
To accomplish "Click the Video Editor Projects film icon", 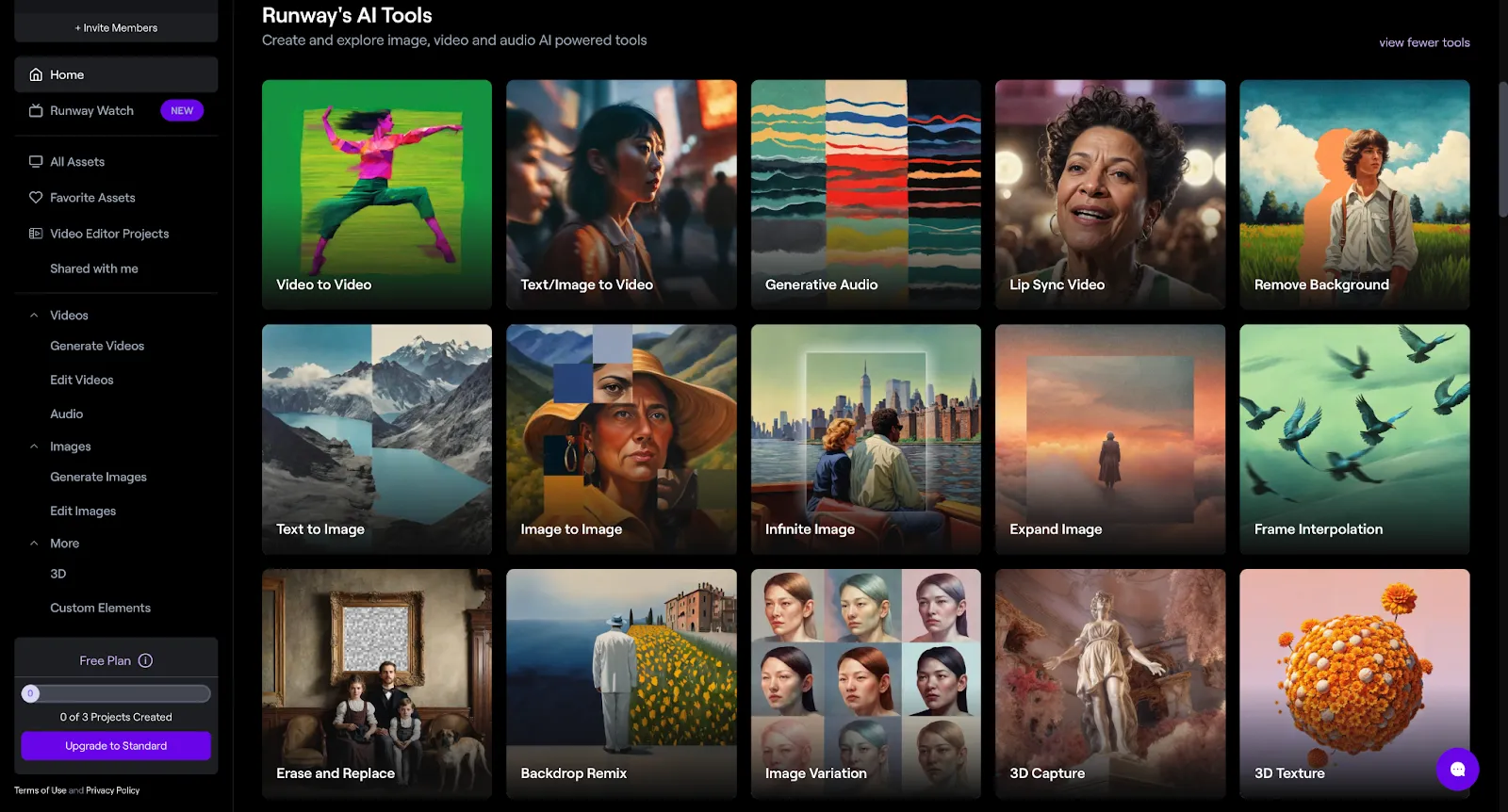I will click(36, 233).
